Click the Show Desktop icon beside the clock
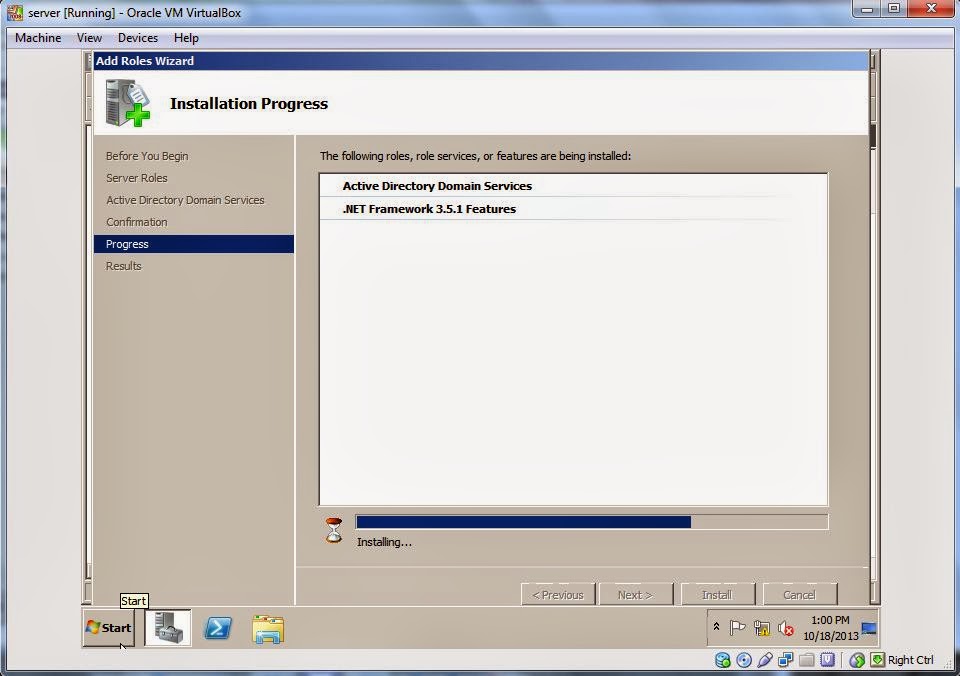 pyautogui.click(x=869, y=628)
